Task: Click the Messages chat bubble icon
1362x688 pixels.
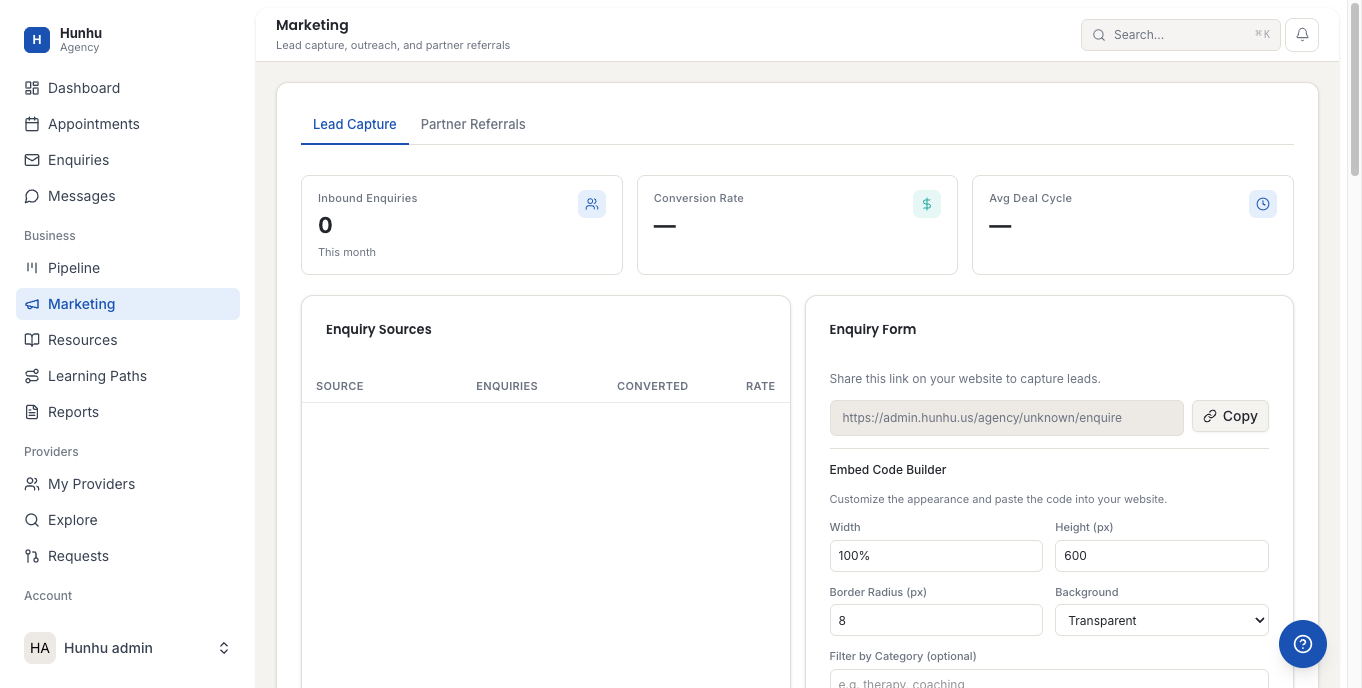Action: click(32, 196)
